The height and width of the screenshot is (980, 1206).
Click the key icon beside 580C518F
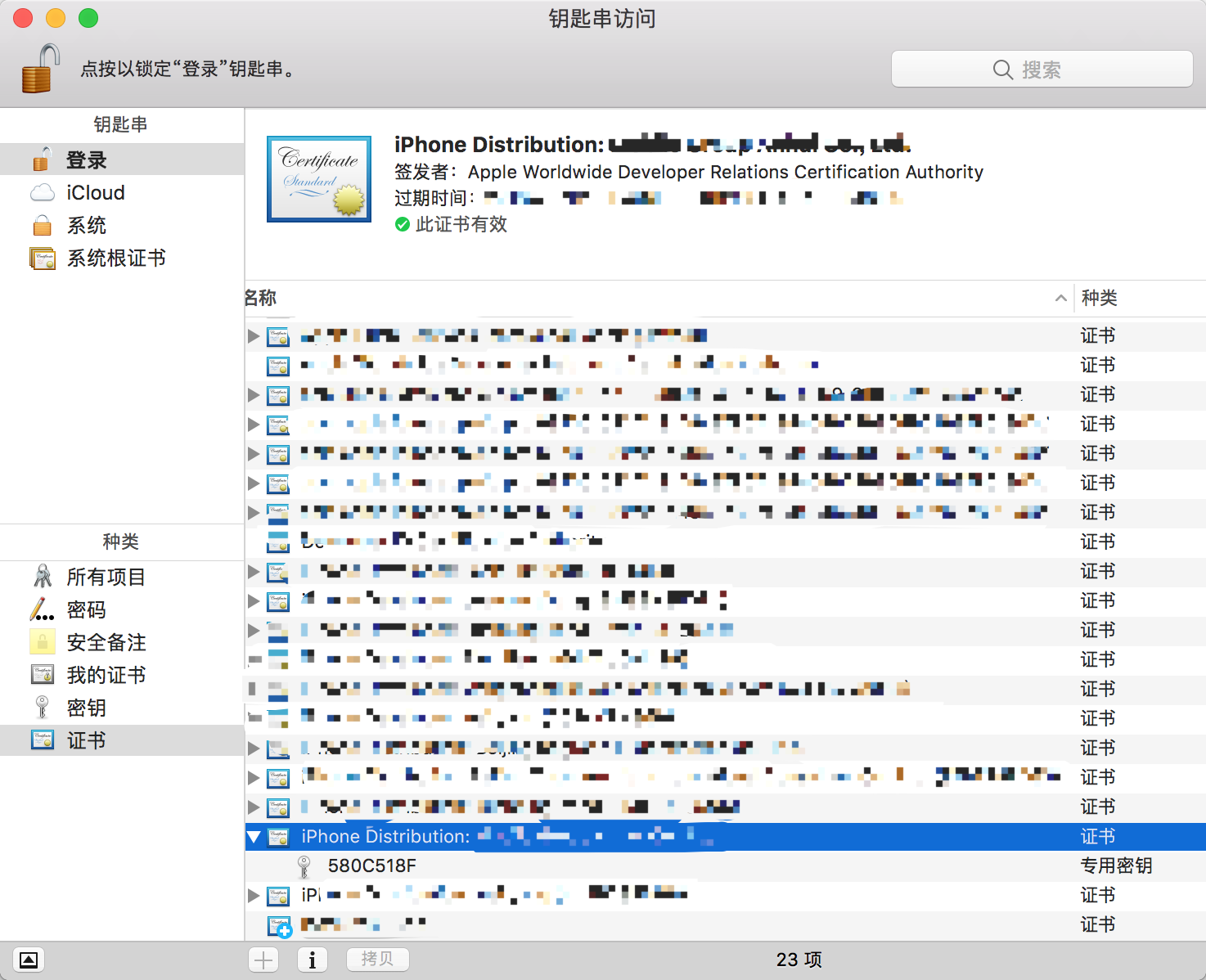(x=304, y=865)
